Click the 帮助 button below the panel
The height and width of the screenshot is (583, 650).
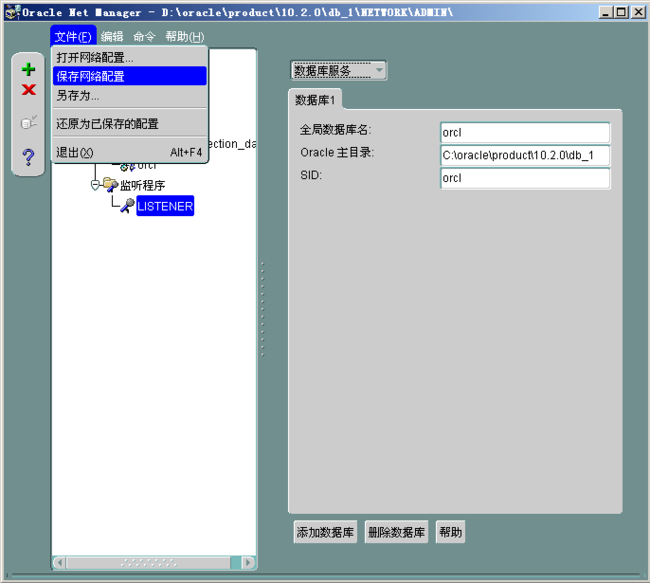click(451, 532)
